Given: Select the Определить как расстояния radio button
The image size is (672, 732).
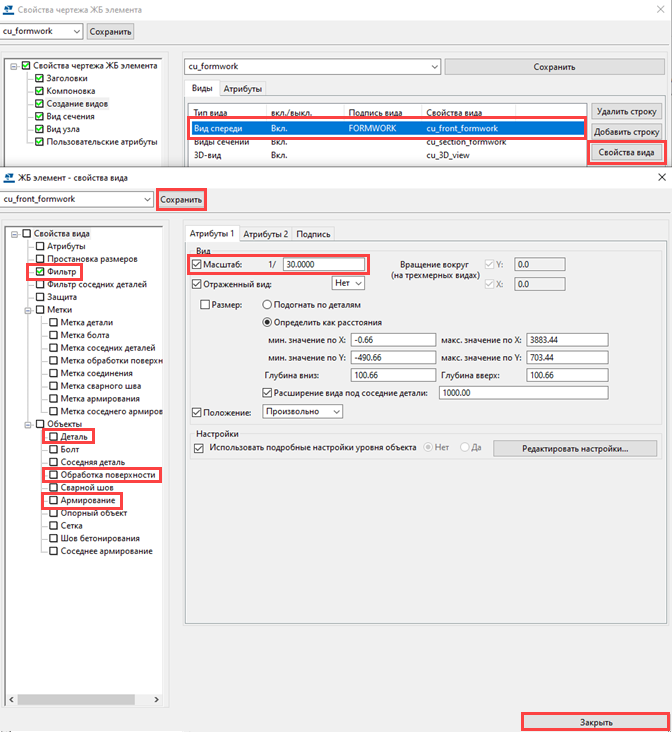Looking at the screenshot, I should tap(268, 322).
